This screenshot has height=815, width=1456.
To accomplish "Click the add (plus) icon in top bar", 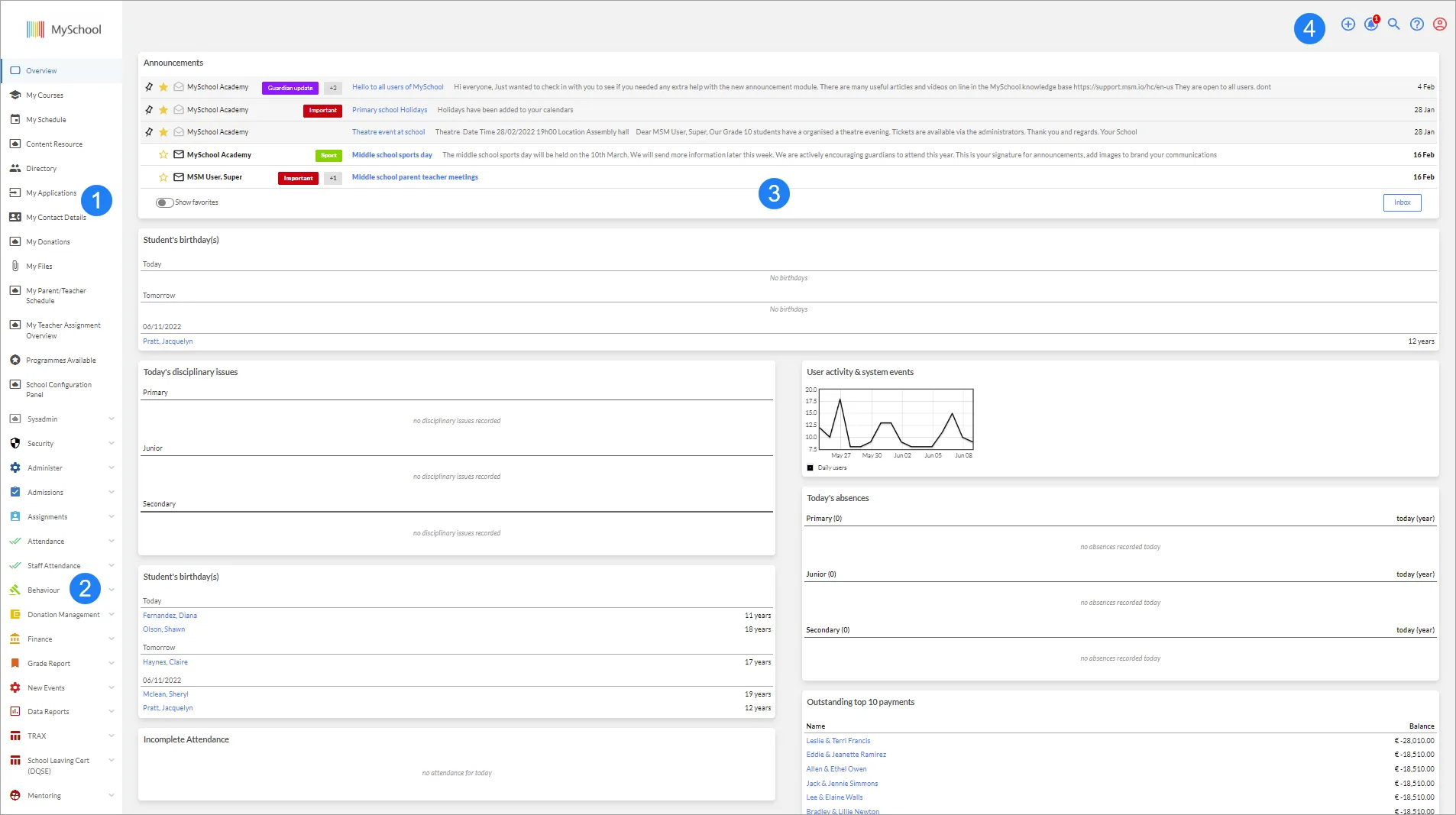I will coord(1348,24).
